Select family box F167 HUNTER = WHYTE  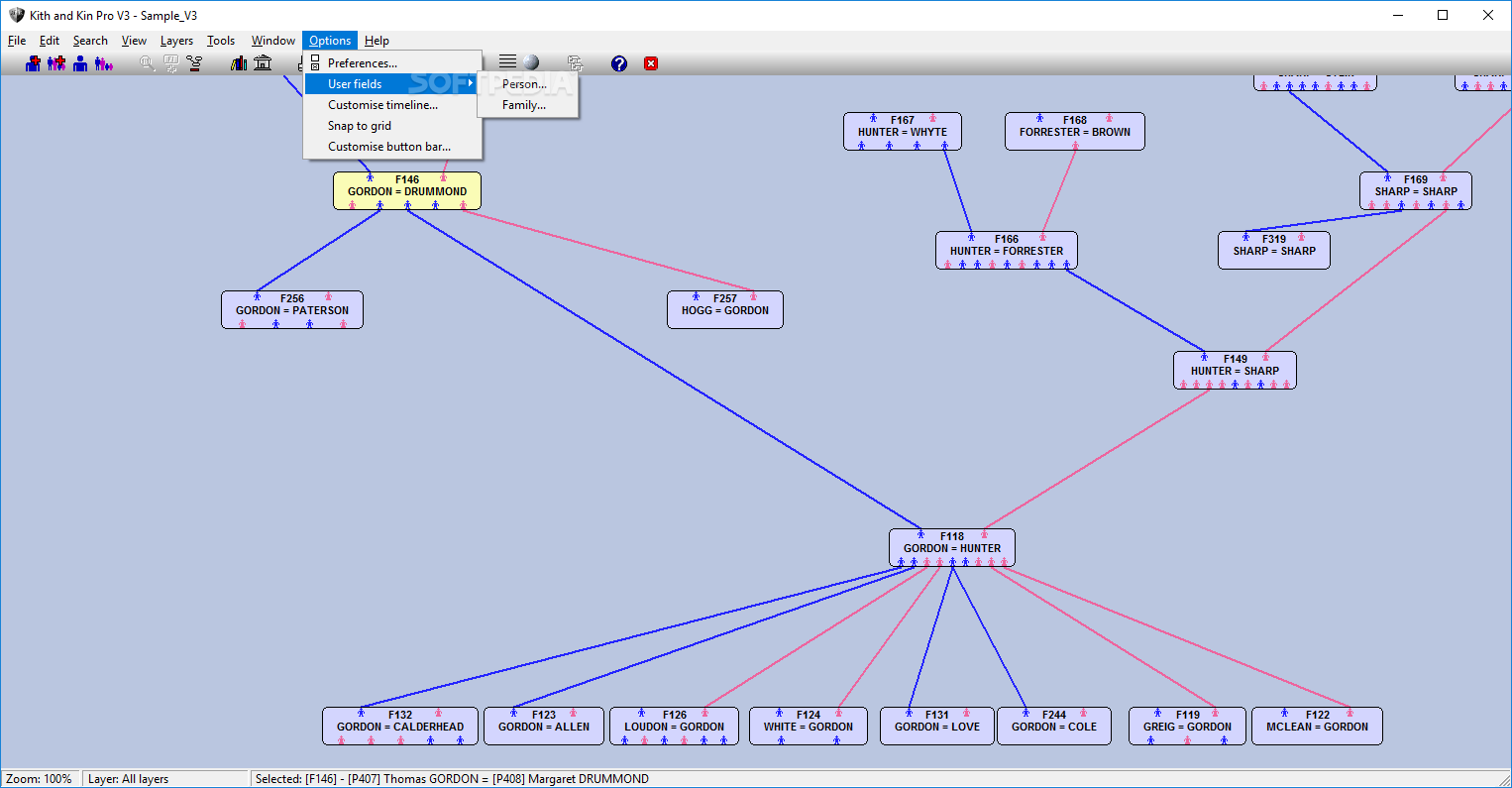tap(903, 132)
